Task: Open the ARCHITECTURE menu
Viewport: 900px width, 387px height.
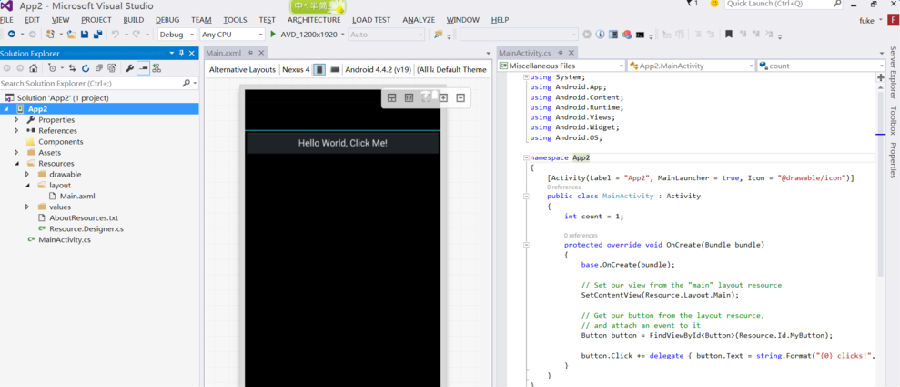Action: [314, 20]
